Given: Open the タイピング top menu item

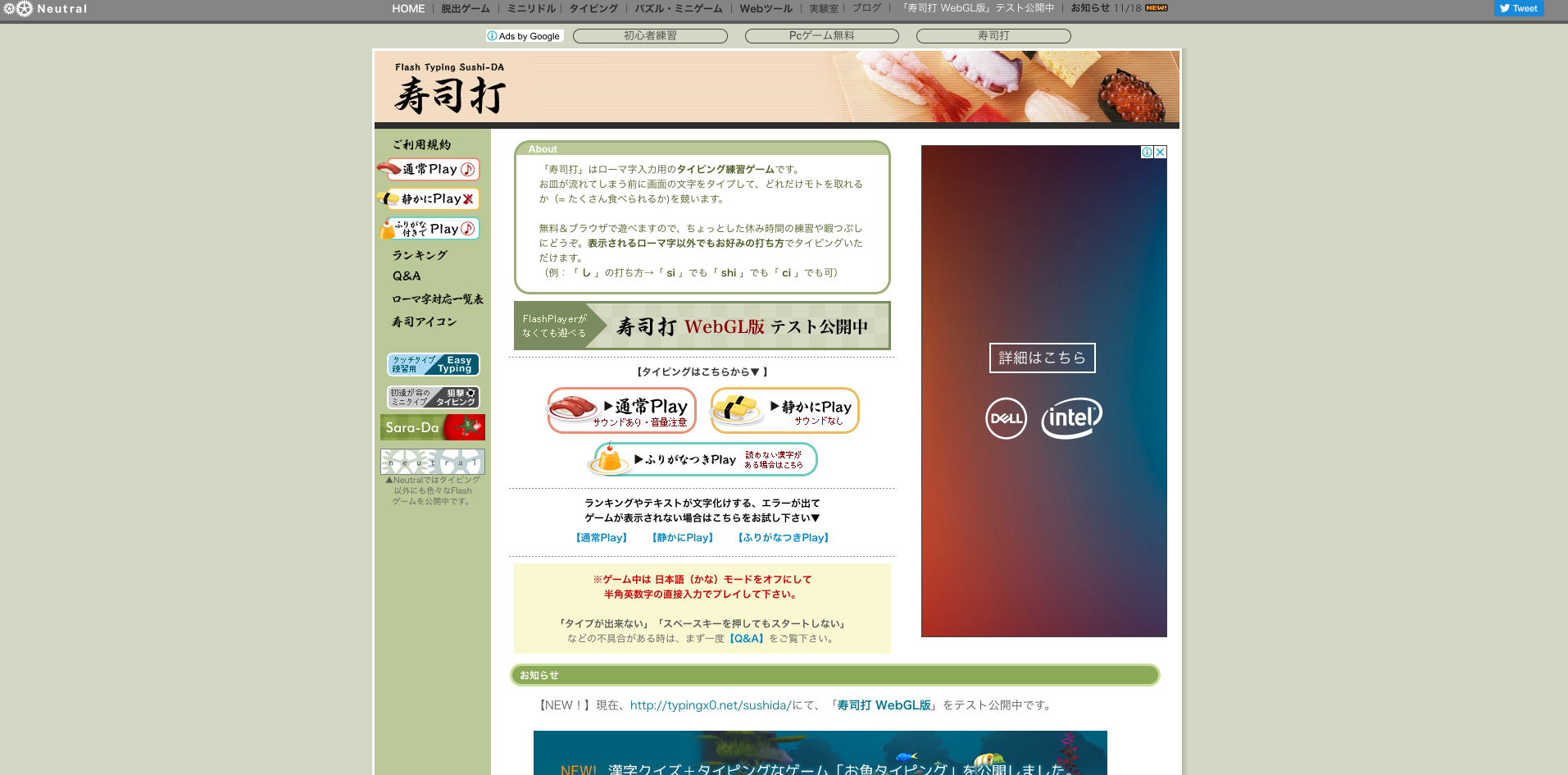Looking at the screenshot, I should click(593, 9).
